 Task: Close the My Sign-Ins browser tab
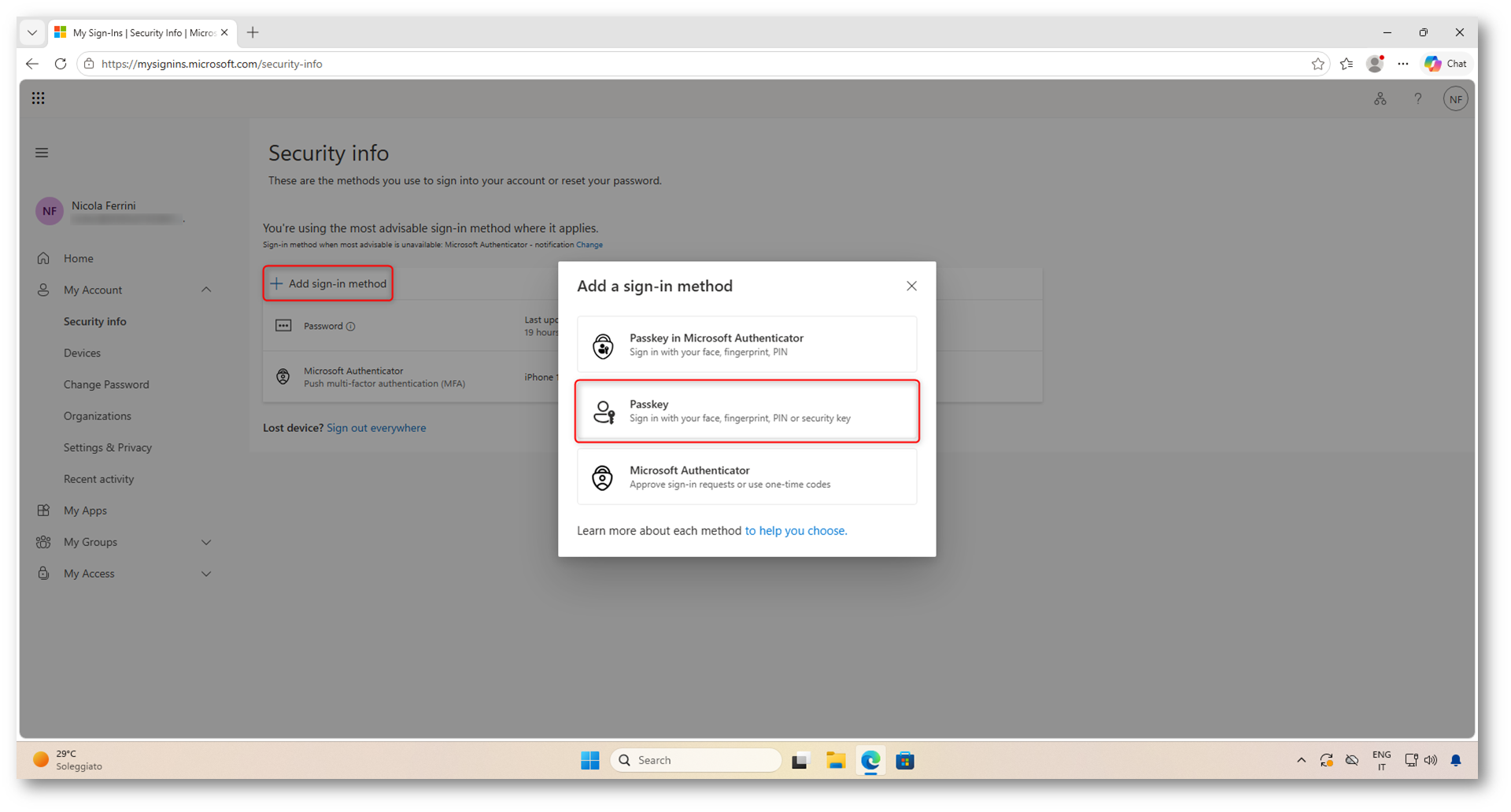click(224, 33)
